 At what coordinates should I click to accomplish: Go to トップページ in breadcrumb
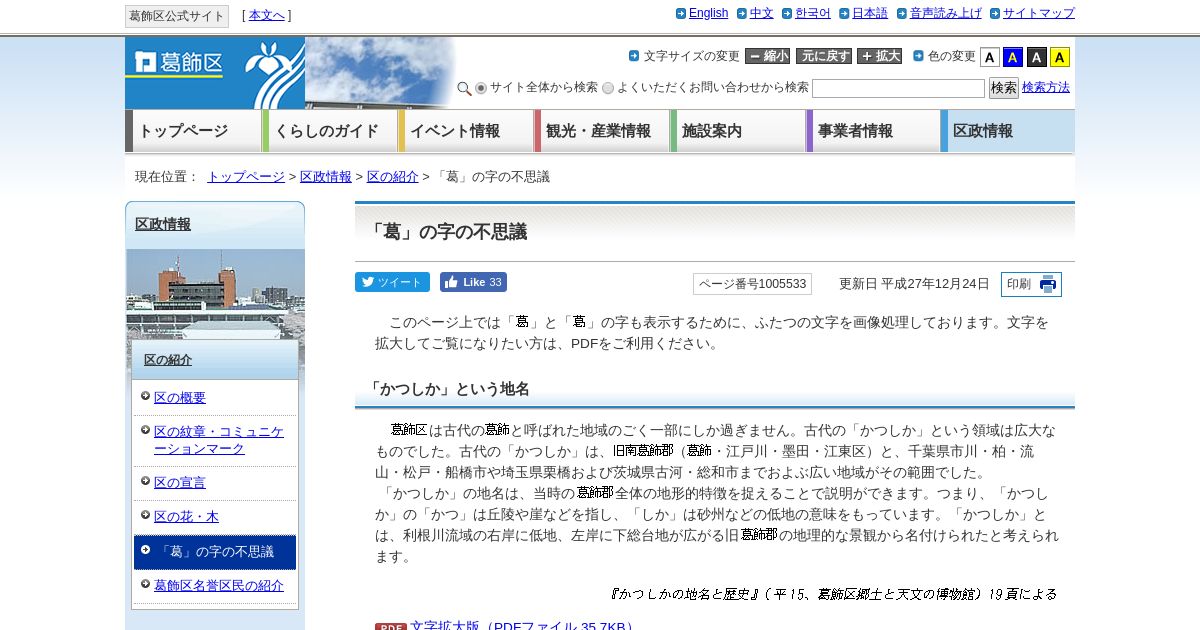pos(246,177)
